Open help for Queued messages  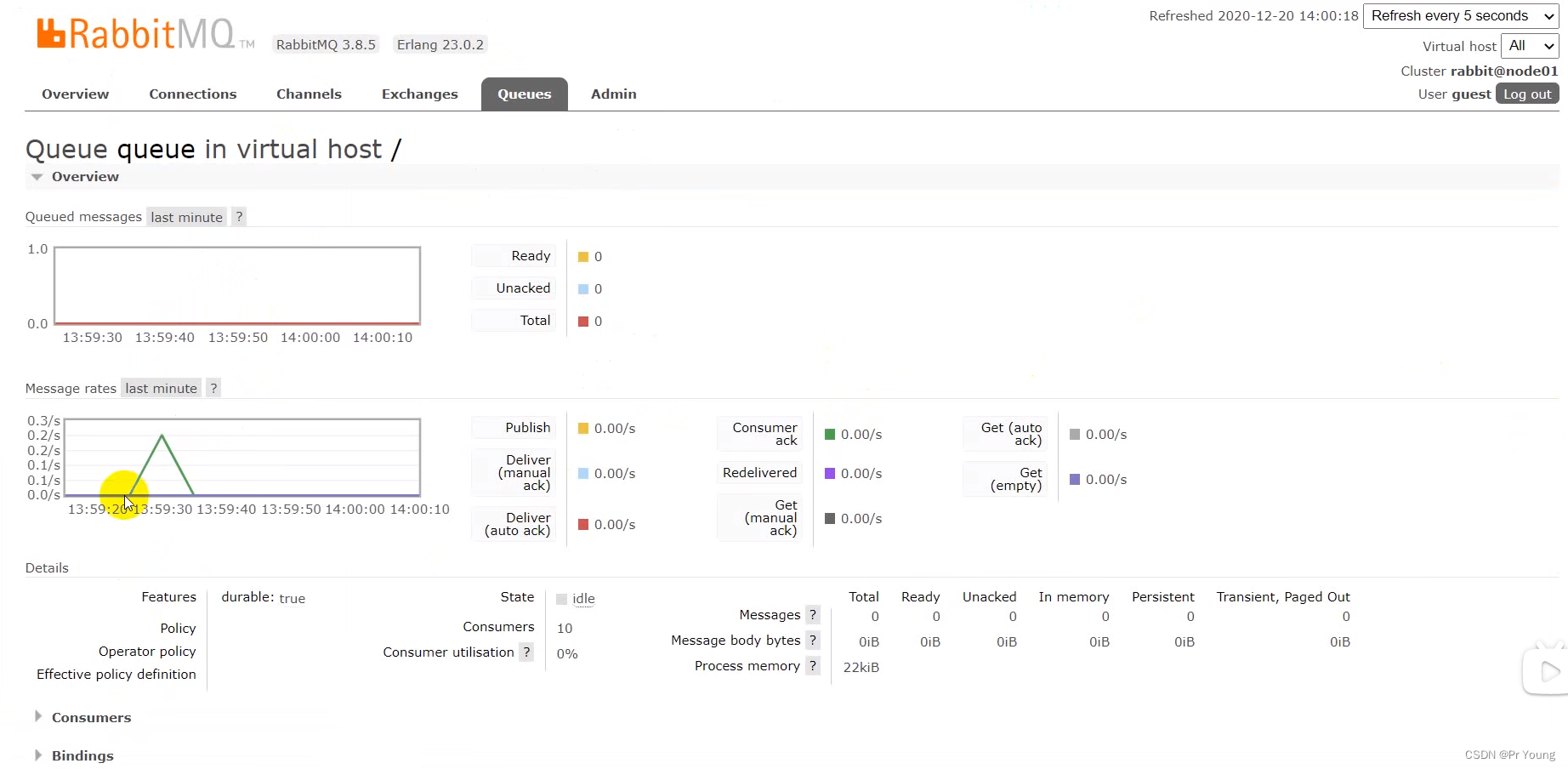click(x=239, y=216)
